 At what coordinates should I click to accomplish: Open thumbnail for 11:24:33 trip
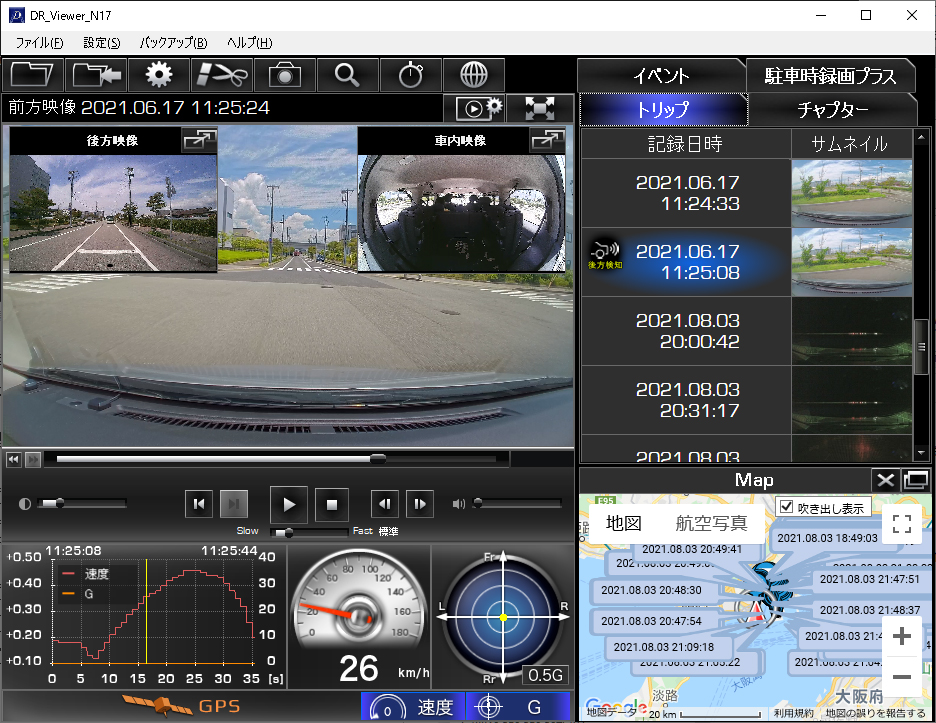click(x=852, y=193)
